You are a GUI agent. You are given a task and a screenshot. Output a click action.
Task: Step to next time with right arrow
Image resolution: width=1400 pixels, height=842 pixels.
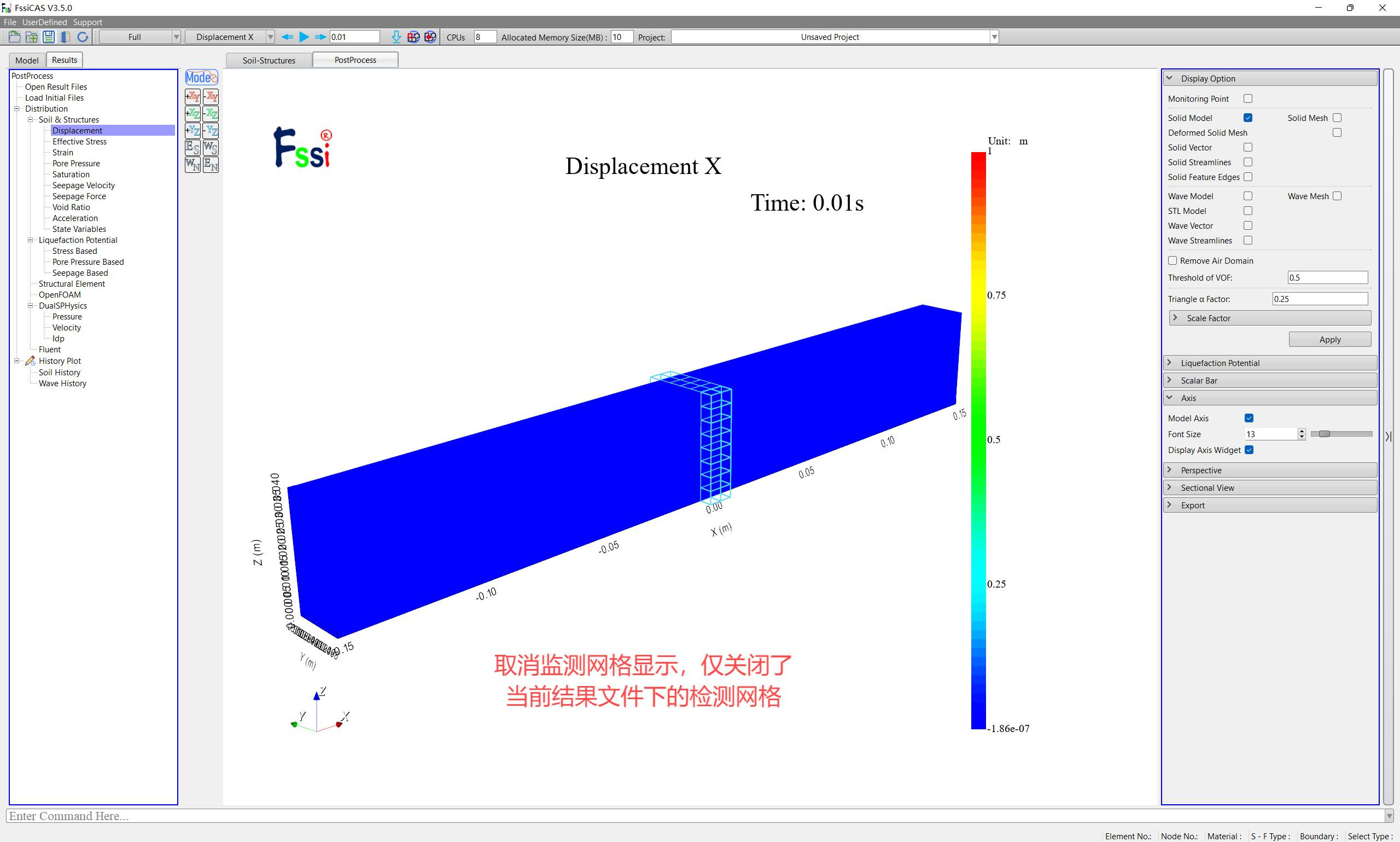point(320,37)
